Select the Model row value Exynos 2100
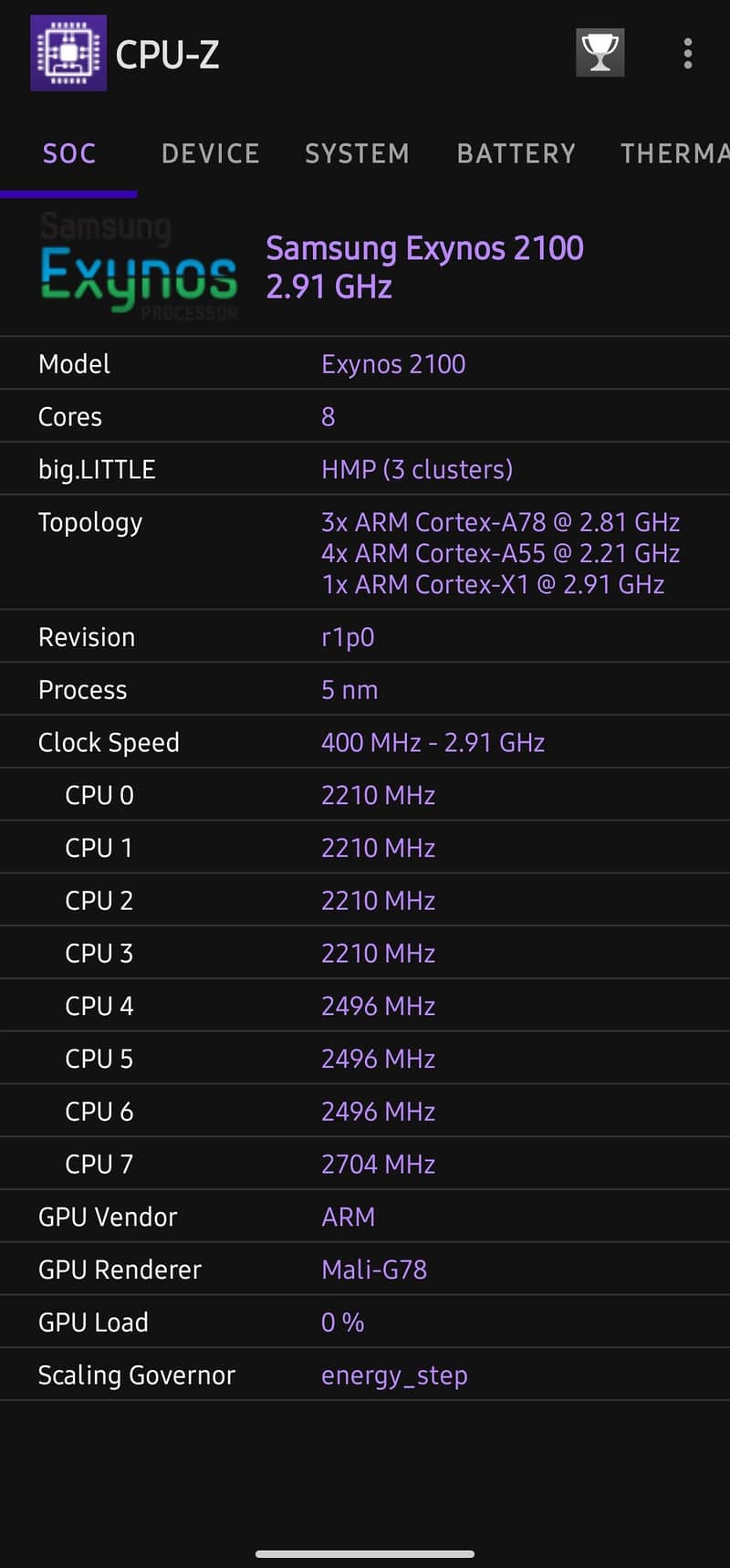This screenshot has height=1568, width=730. [393, 364]
